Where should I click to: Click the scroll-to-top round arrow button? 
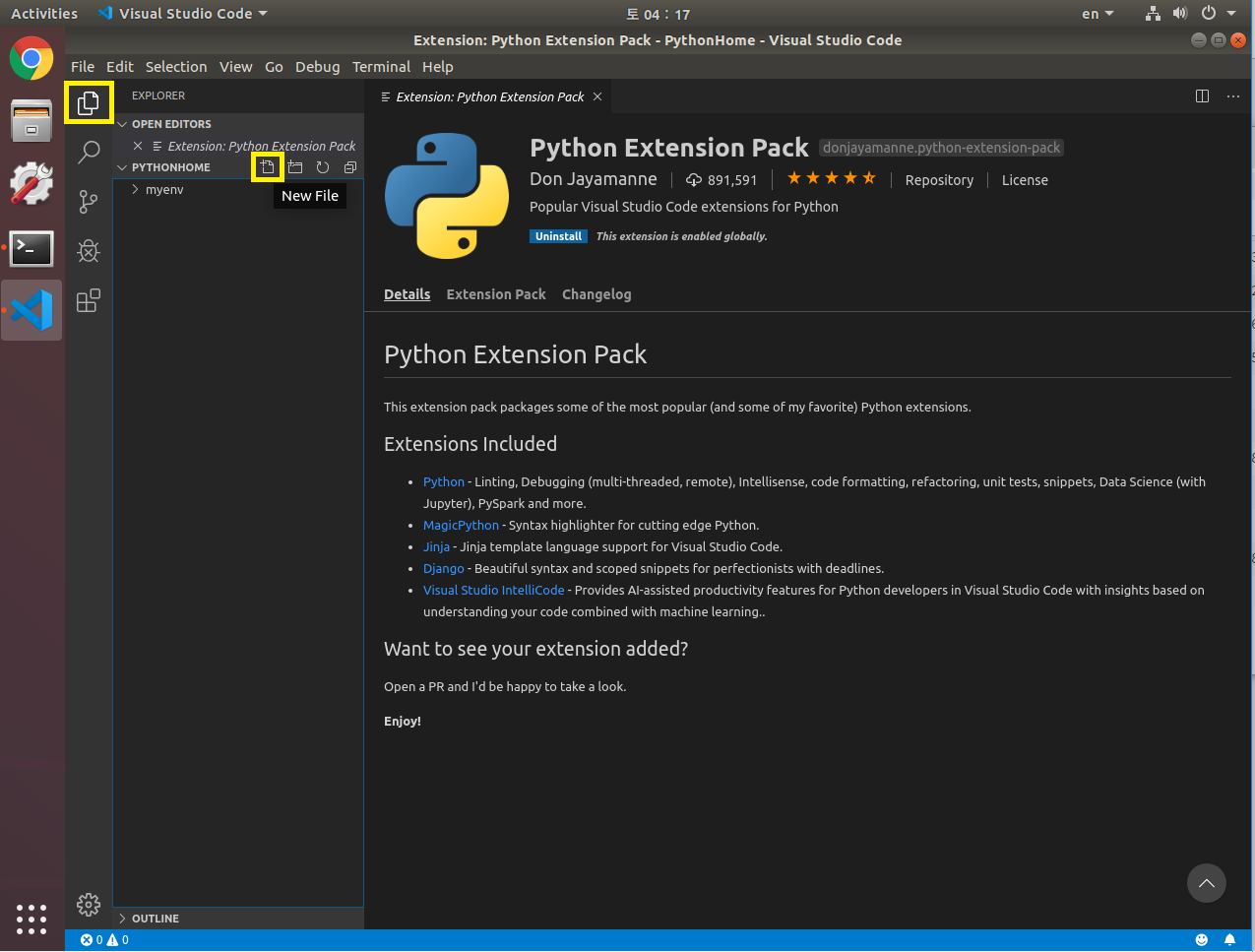(x=1207, y=883)
